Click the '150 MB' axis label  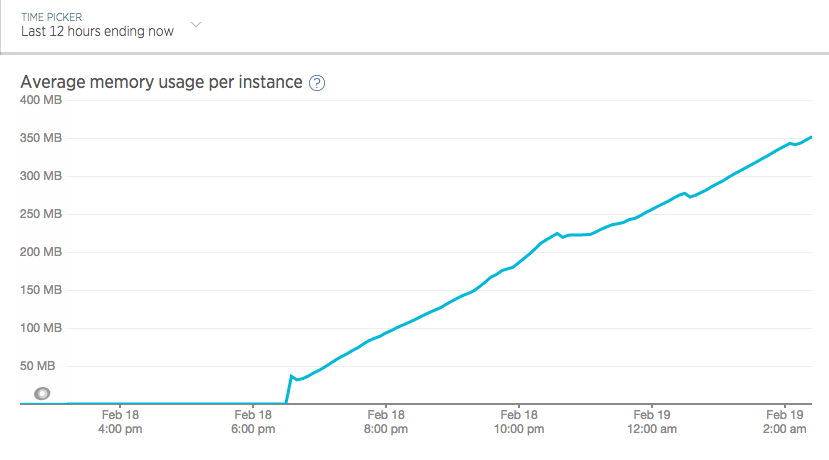click(x=41, y=290)
